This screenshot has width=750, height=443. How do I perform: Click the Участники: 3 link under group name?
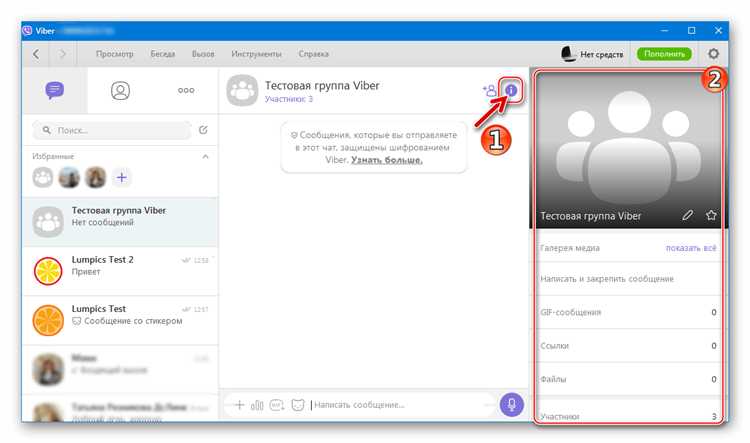pos(288,99)
